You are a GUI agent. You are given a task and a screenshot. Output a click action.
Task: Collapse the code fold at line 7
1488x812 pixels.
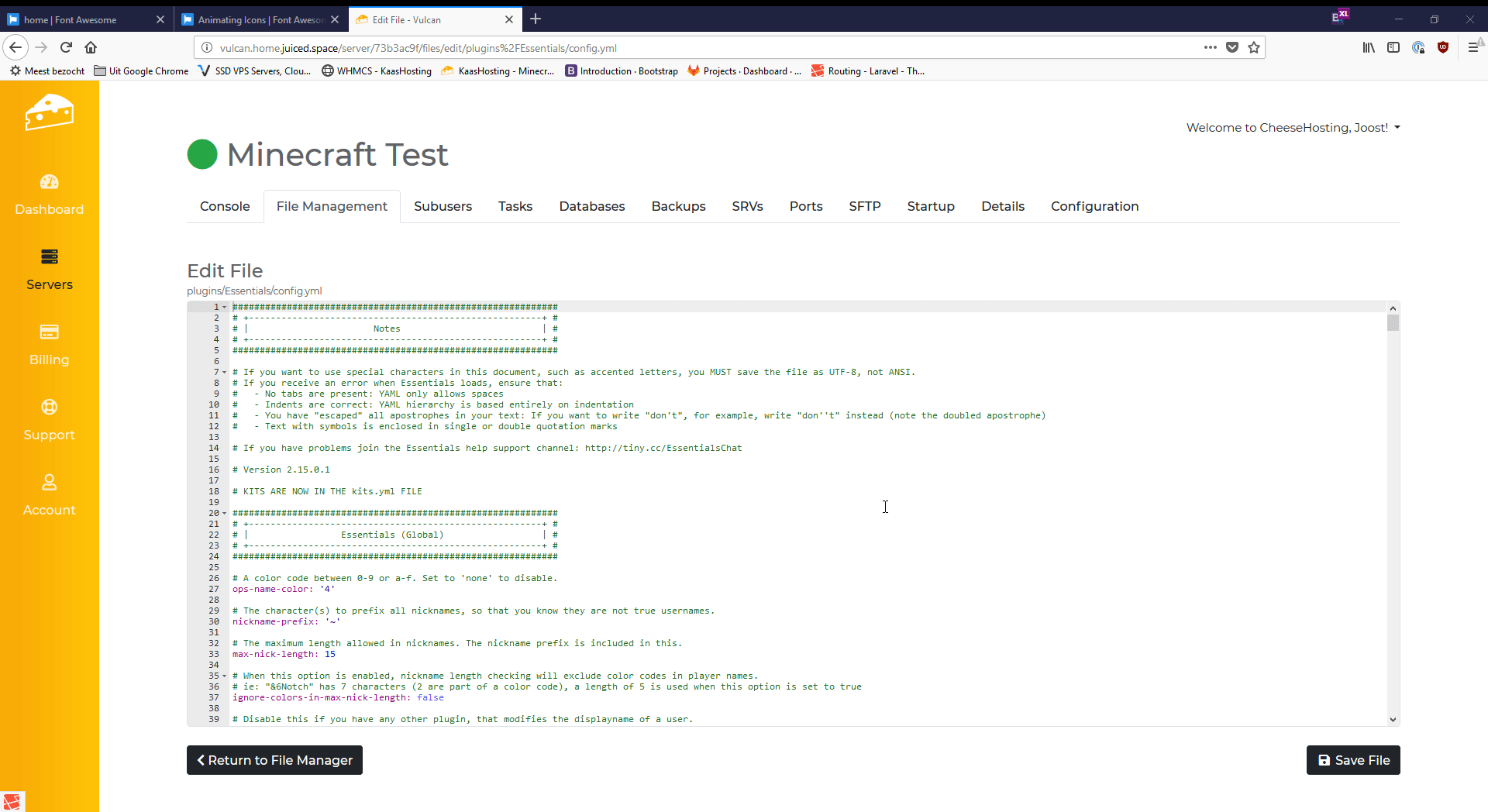point(225,373)
